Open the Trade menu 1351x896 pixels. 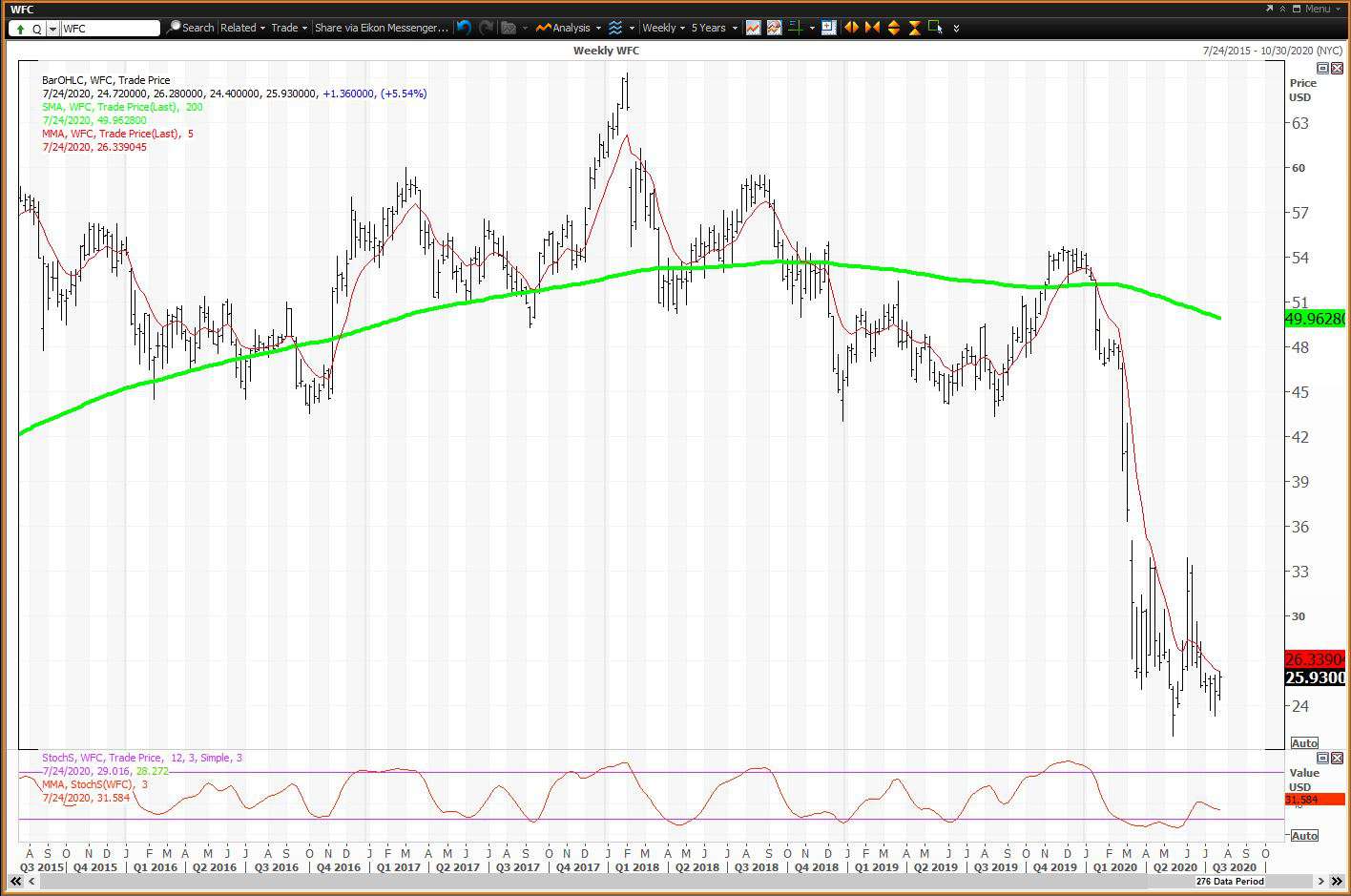point(289,28)
